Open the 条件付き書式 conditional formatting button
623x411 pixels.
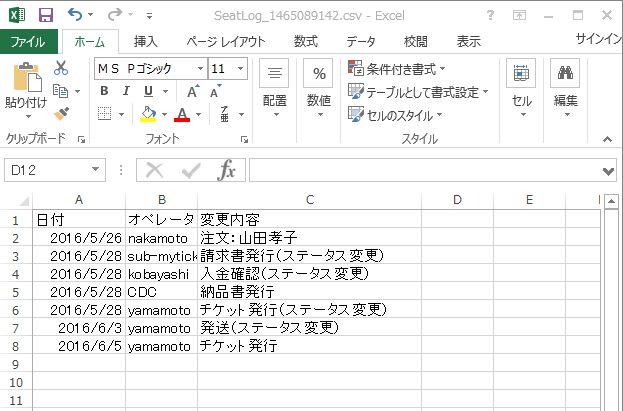click(x=397, y=68)
